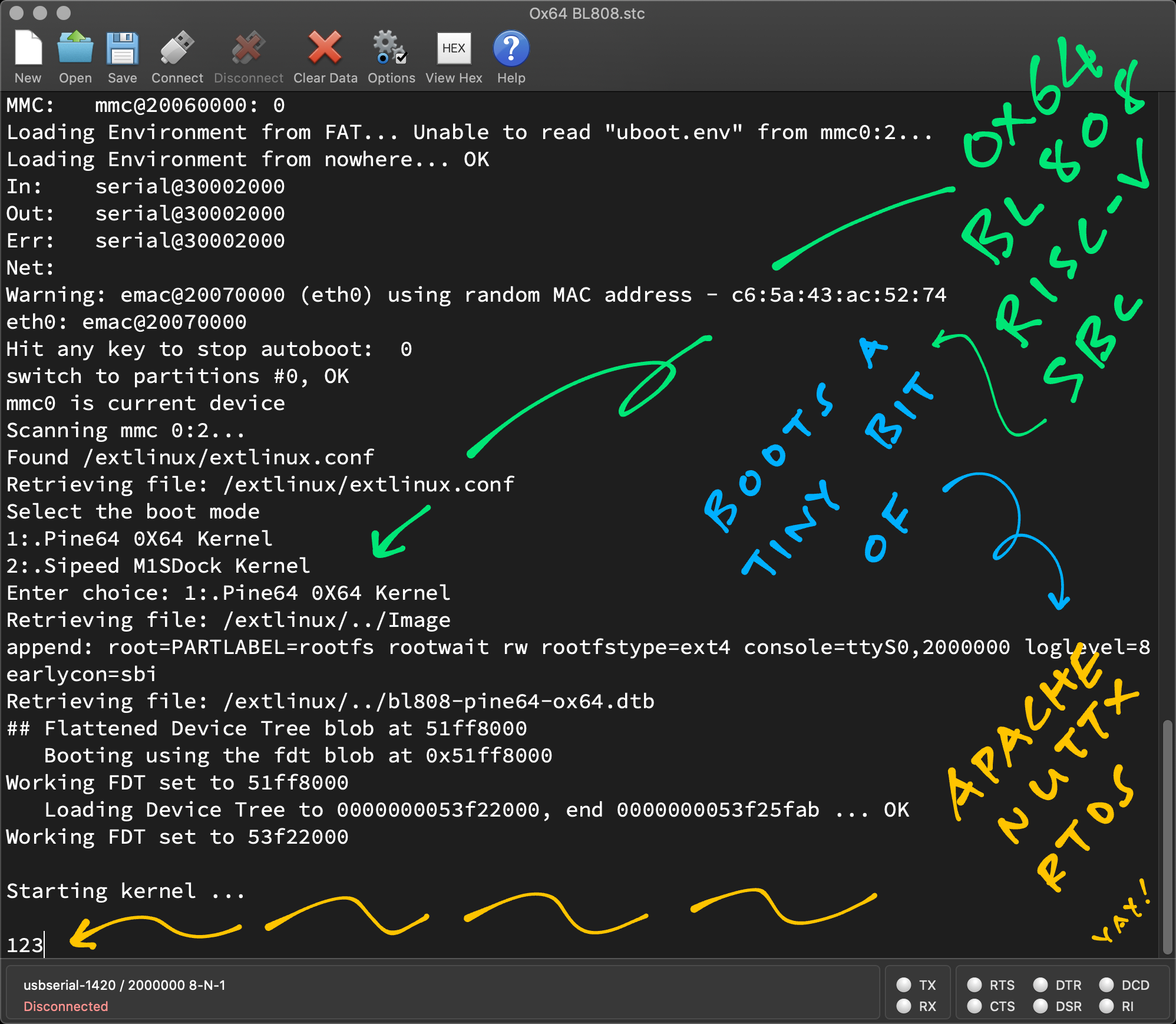The height and width of the screenshot is (1024, 1176).
Task: Switch to View Hex mode
Action: [x=454, y=48]
